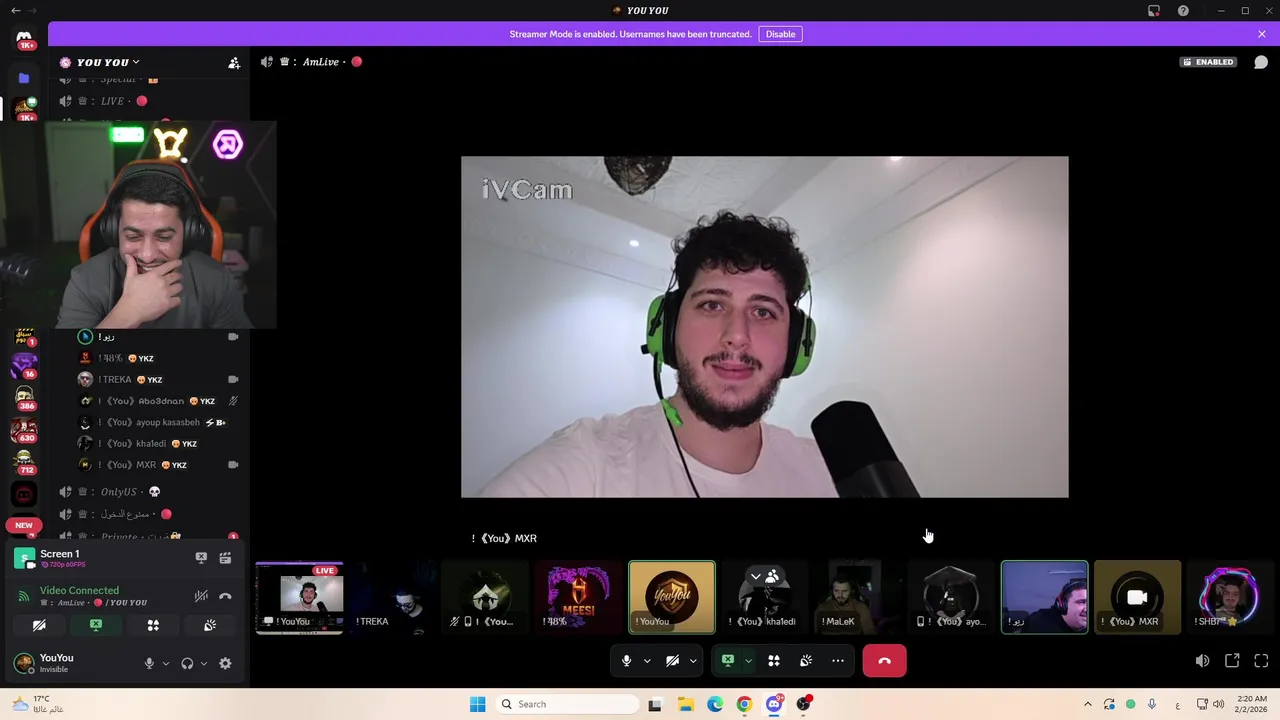
Task: Select kha1edi in the voice member list
Action: pos(159,443)
